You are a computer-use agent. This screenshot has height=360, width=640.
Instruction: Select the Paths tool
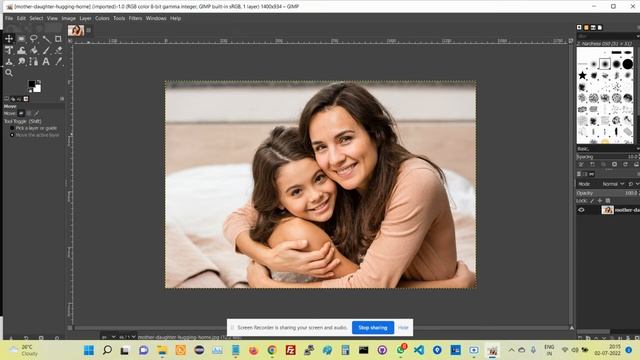[33, 62]
